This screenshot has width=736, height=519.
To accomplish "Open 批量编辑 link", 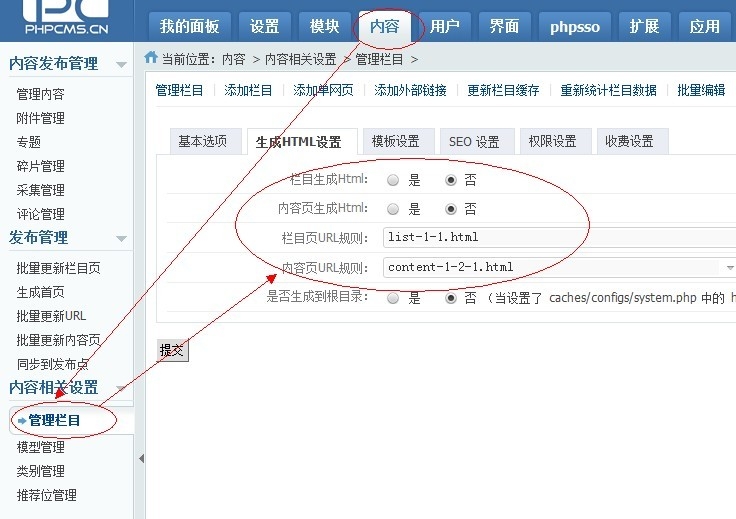I will [x=701, y=90].
